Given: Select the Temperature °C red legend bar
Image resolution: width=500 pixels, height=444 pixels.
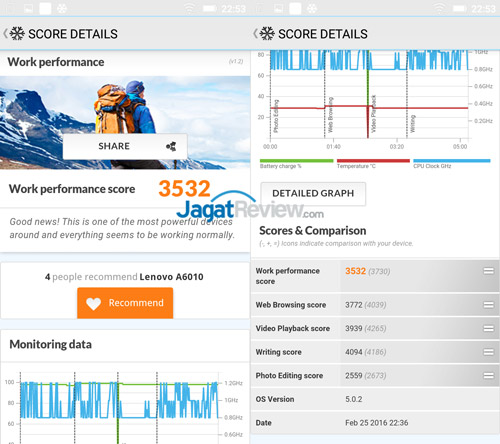Looking at the screenshot, I should coord(373,161).
